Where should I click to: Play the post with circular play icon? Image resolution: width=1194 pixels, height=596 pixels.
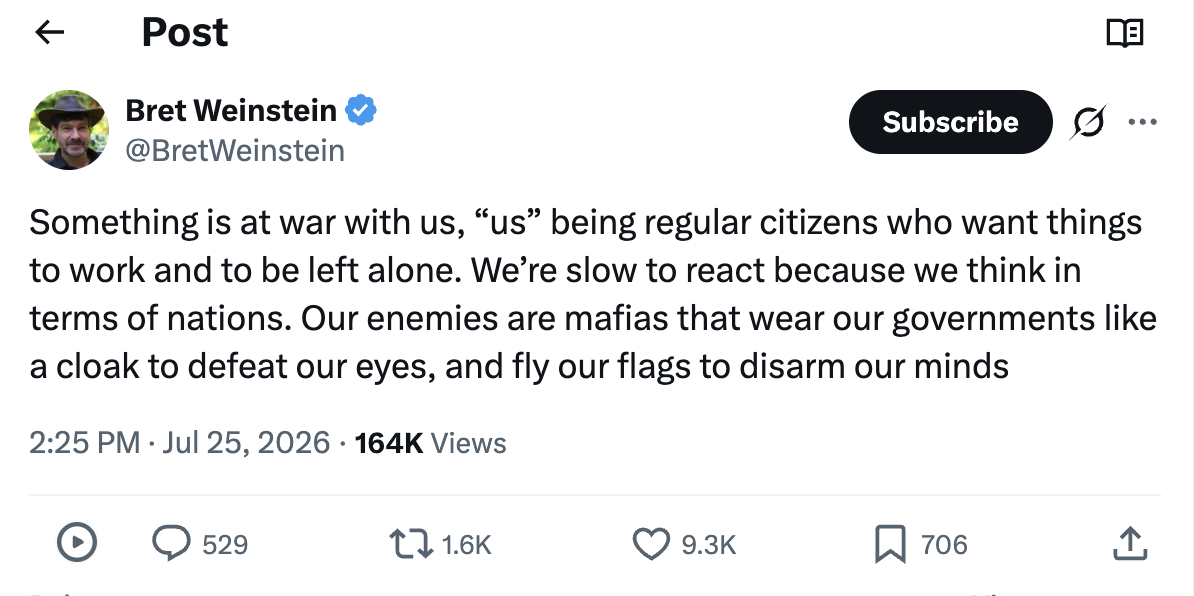(x=77, y=543)
